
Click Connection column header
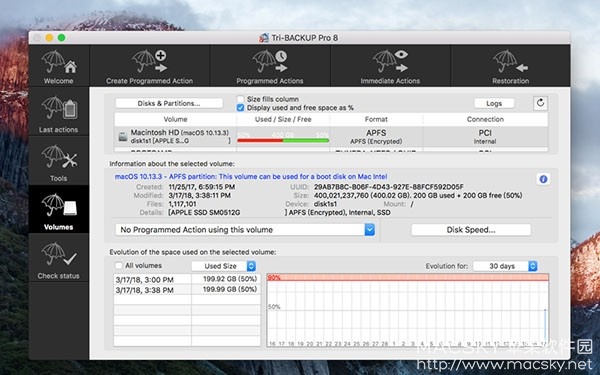(485, 119)
